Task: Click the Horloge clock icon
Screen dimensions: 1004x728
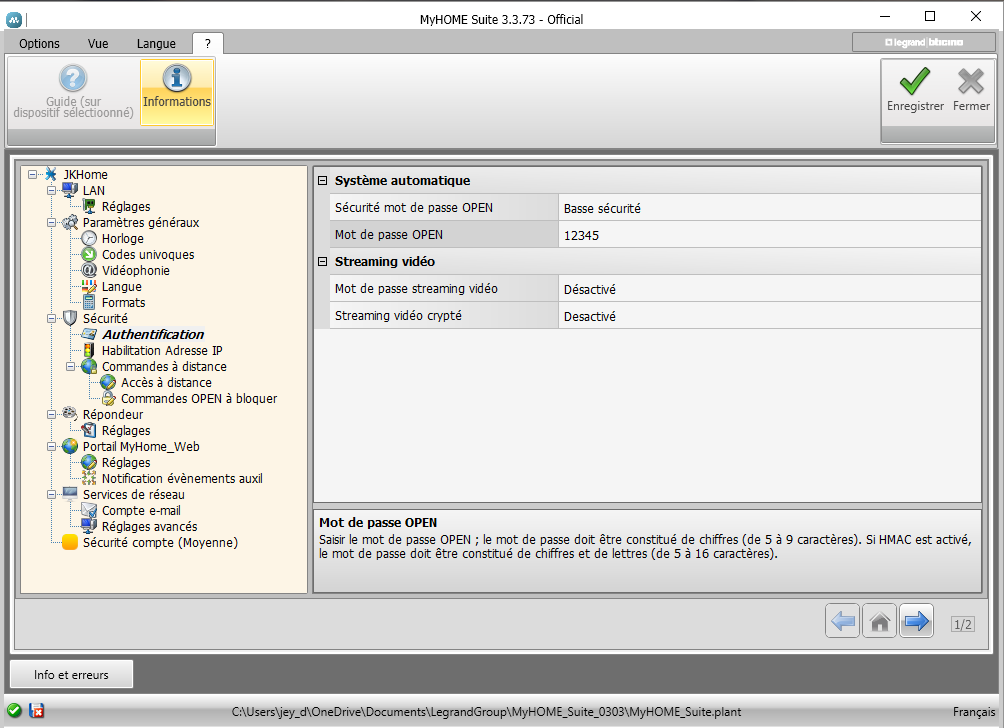Action: [89, 238]
